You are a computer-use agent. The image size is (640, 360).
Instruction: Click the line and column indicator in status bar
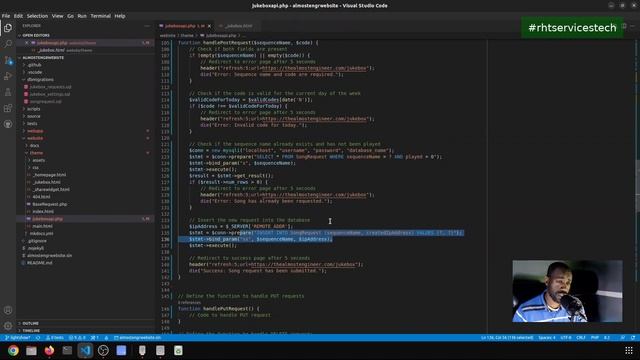(507, 338)
